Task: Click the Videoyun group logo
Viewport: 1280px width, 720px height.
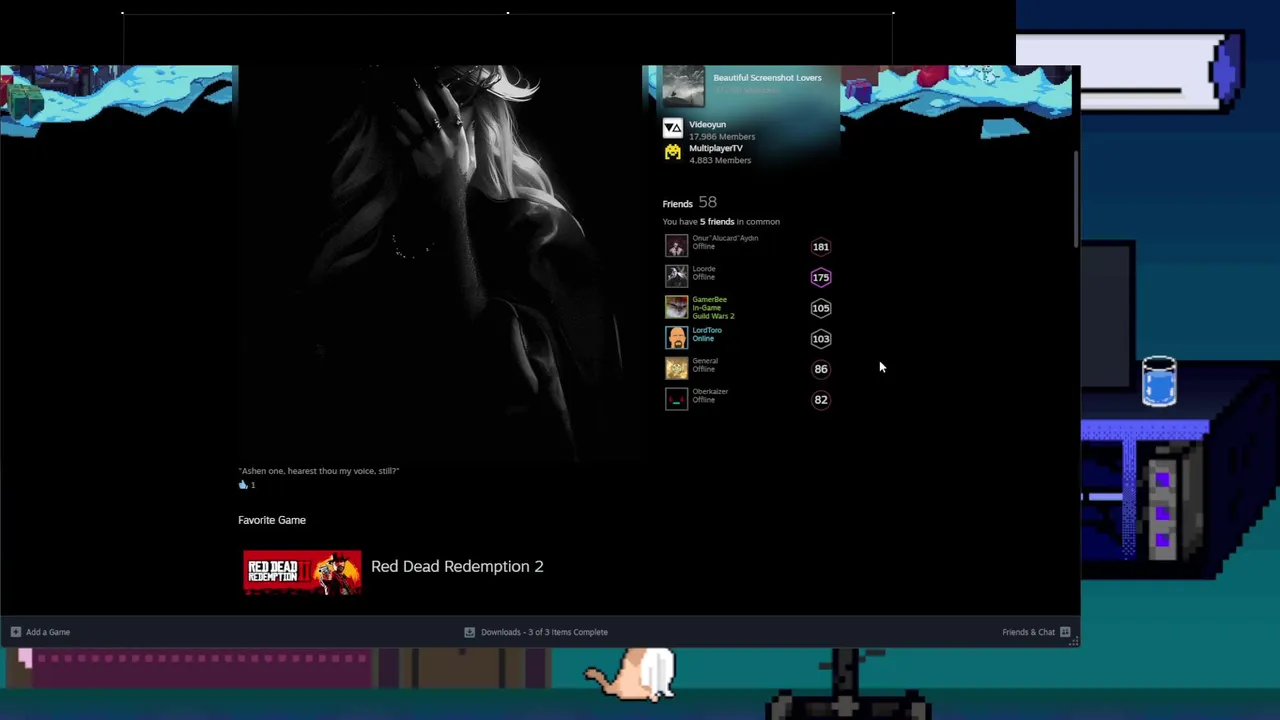Action: (x=672, y=128)
